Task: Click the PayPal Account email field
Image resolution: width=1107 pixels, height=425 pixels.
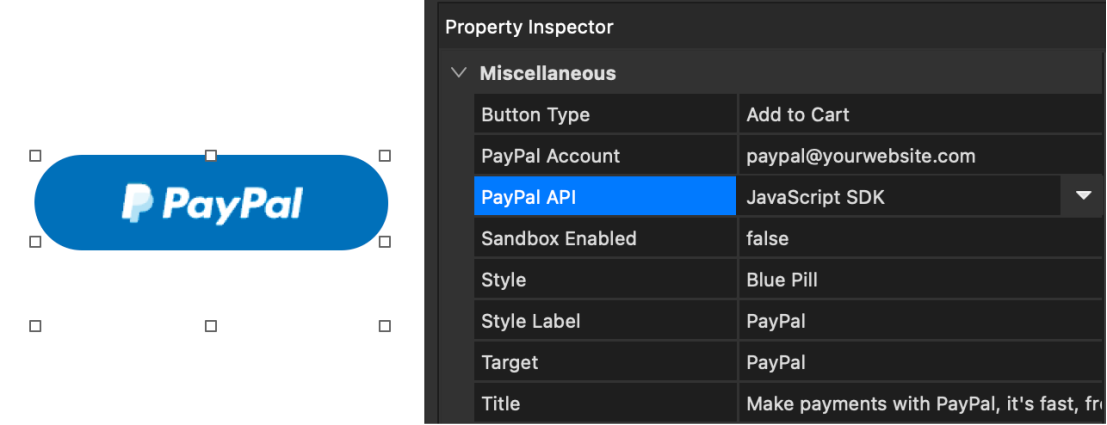Action: (x=920, y=156)
